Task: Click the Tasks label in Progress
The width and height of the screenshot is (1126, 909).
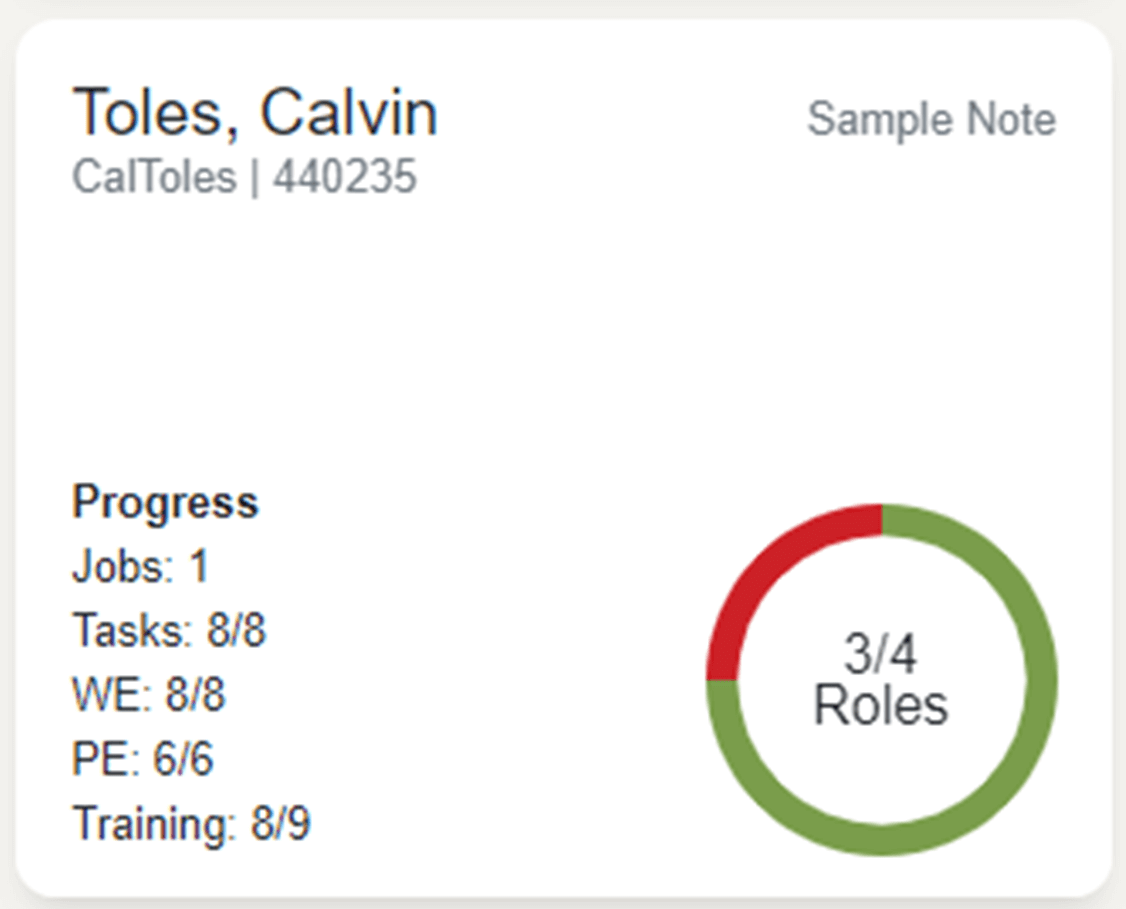Action: pyautogui.click(x=130, y=632)
